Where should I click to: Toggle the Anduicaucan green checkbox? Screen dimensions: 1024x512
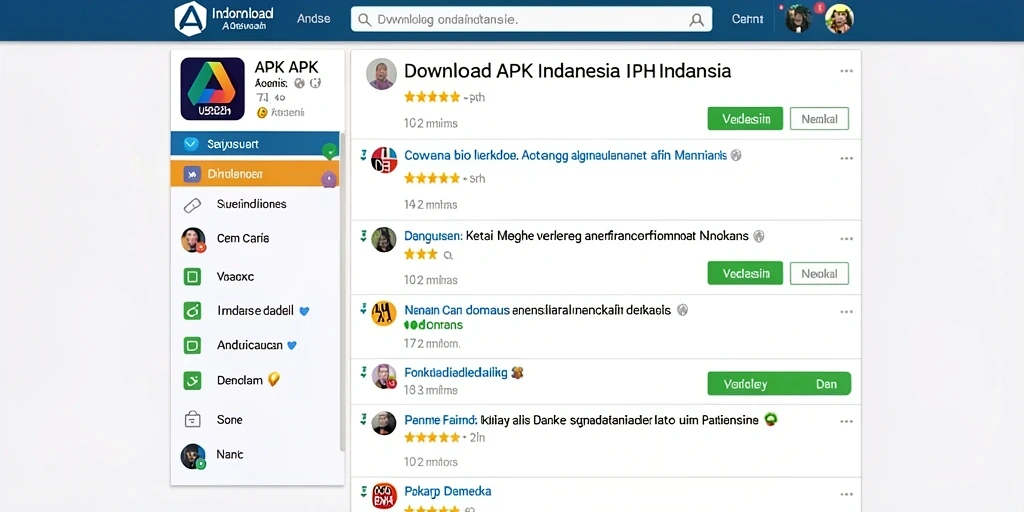point(192,345)
